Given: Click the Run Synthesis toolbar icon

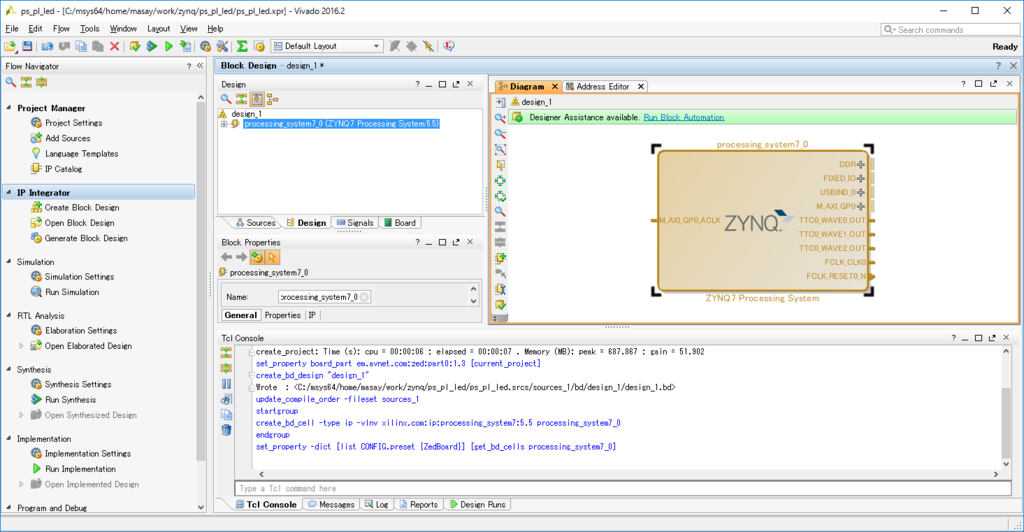Looking at the screenshot, I should (x=152, y=46).
